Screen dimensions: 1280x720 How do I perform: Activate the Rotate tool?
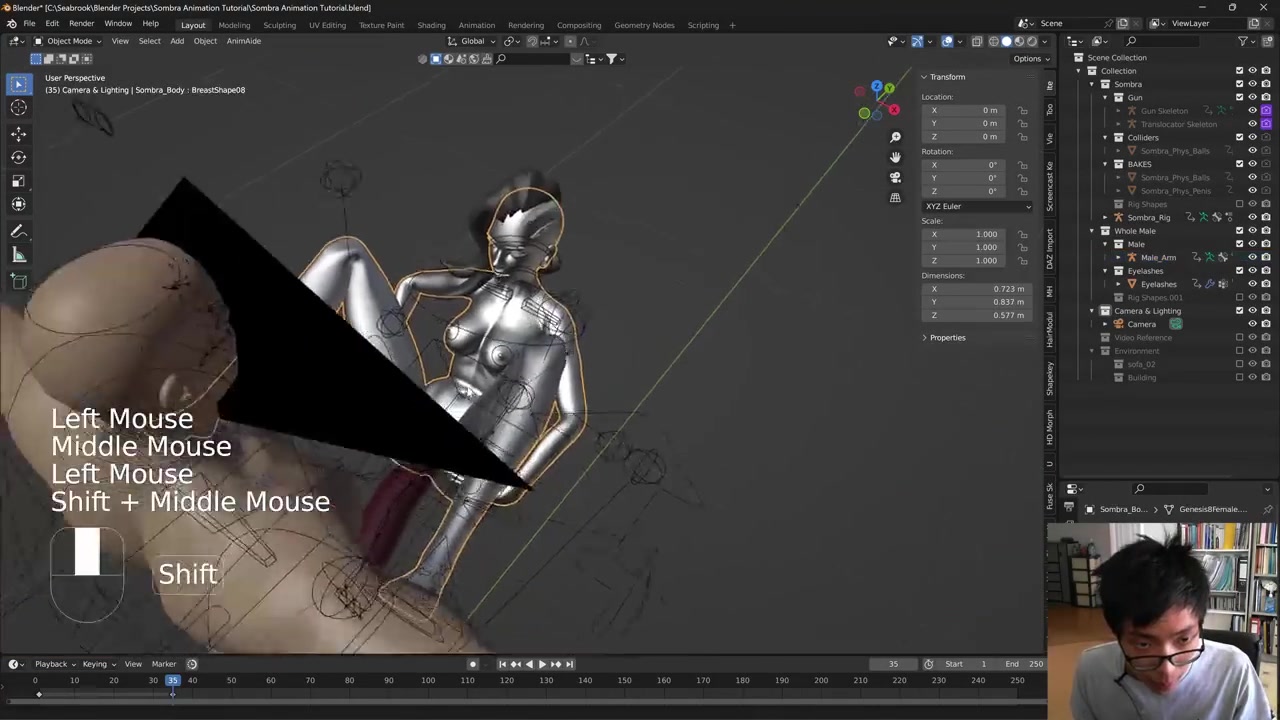[x=18, y=157]
